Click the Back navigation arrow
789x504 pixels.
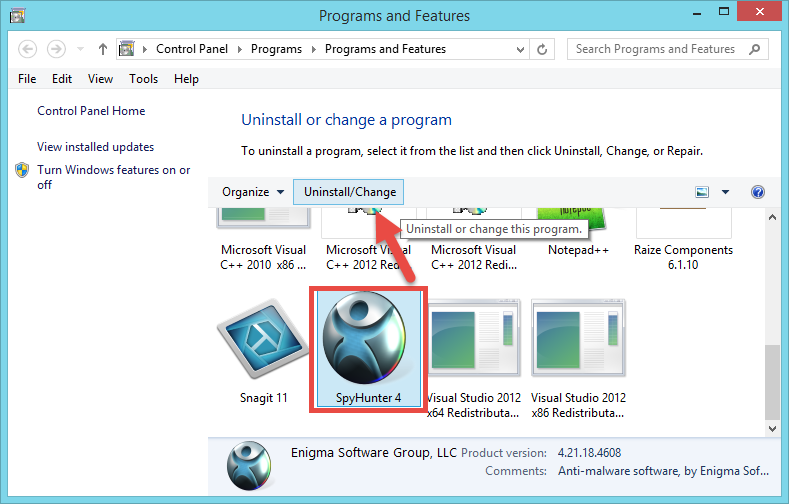pos(28,49)
